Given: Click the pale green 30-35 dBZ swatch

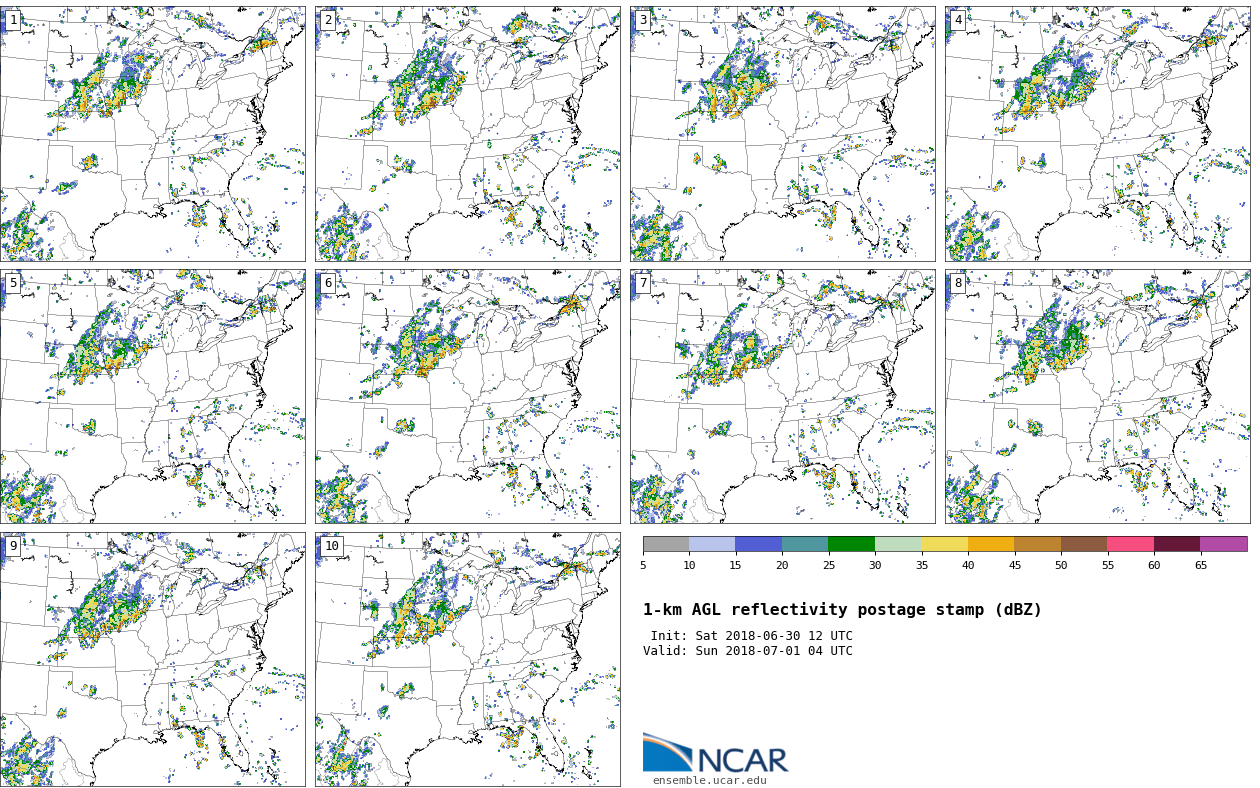Looking at the screenshot, I should point(898,544).
